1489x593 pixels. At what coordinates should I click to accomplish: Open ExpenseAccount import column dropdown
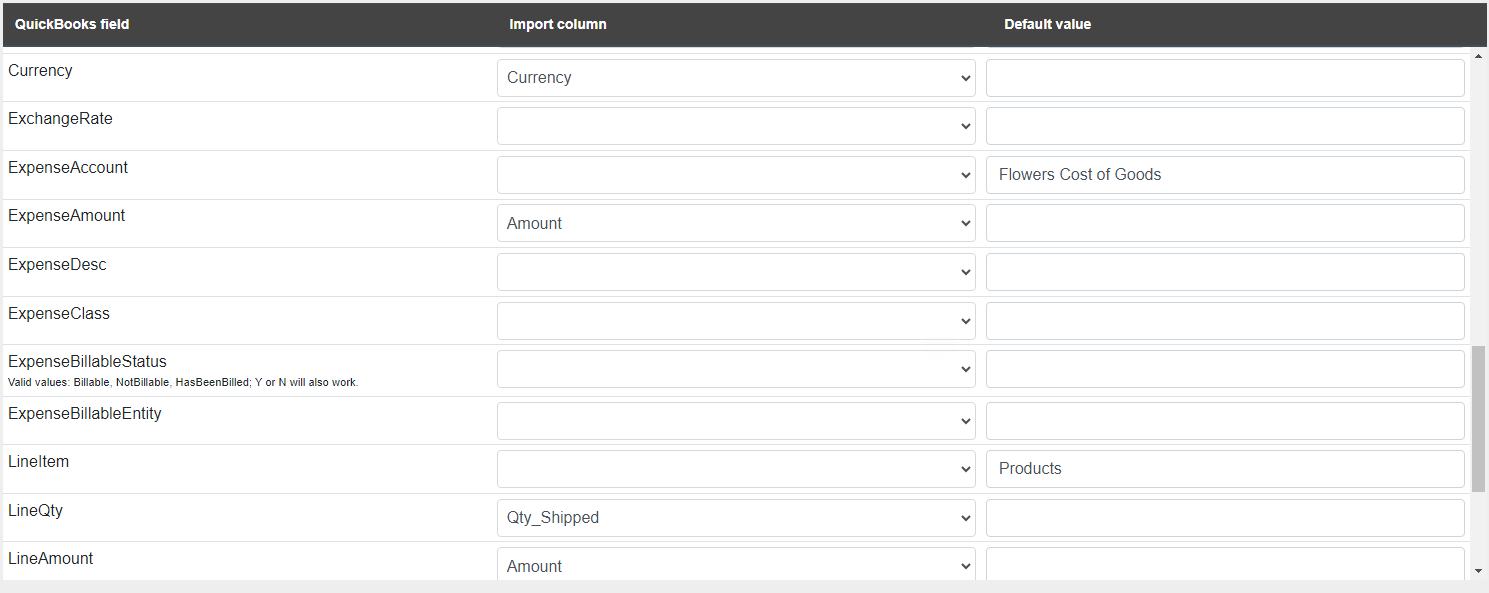tap(736, 175)
